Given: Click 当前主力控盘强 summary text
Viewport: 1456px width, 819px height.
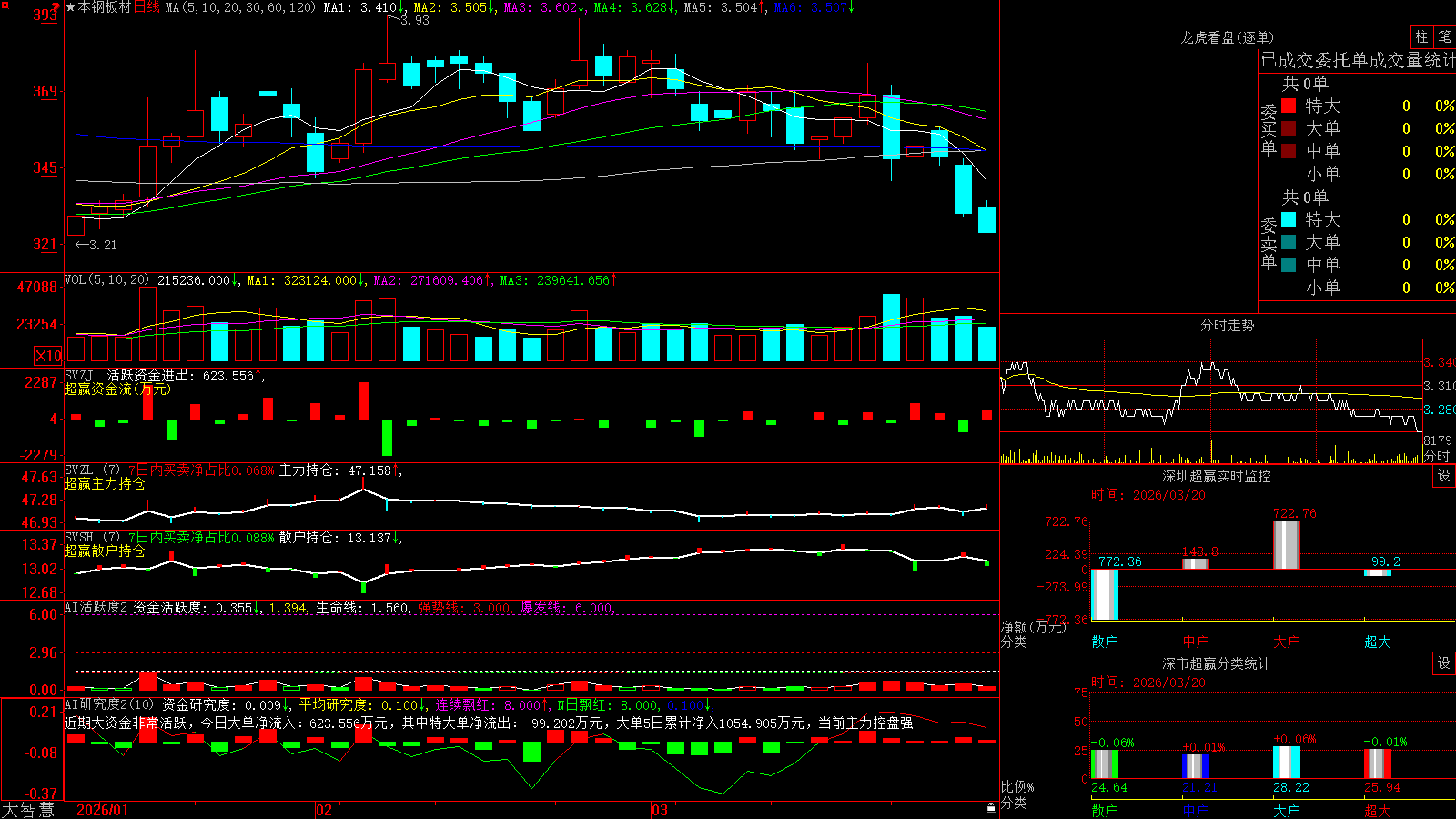Looking at the screenshot, I should pos(865,723).
